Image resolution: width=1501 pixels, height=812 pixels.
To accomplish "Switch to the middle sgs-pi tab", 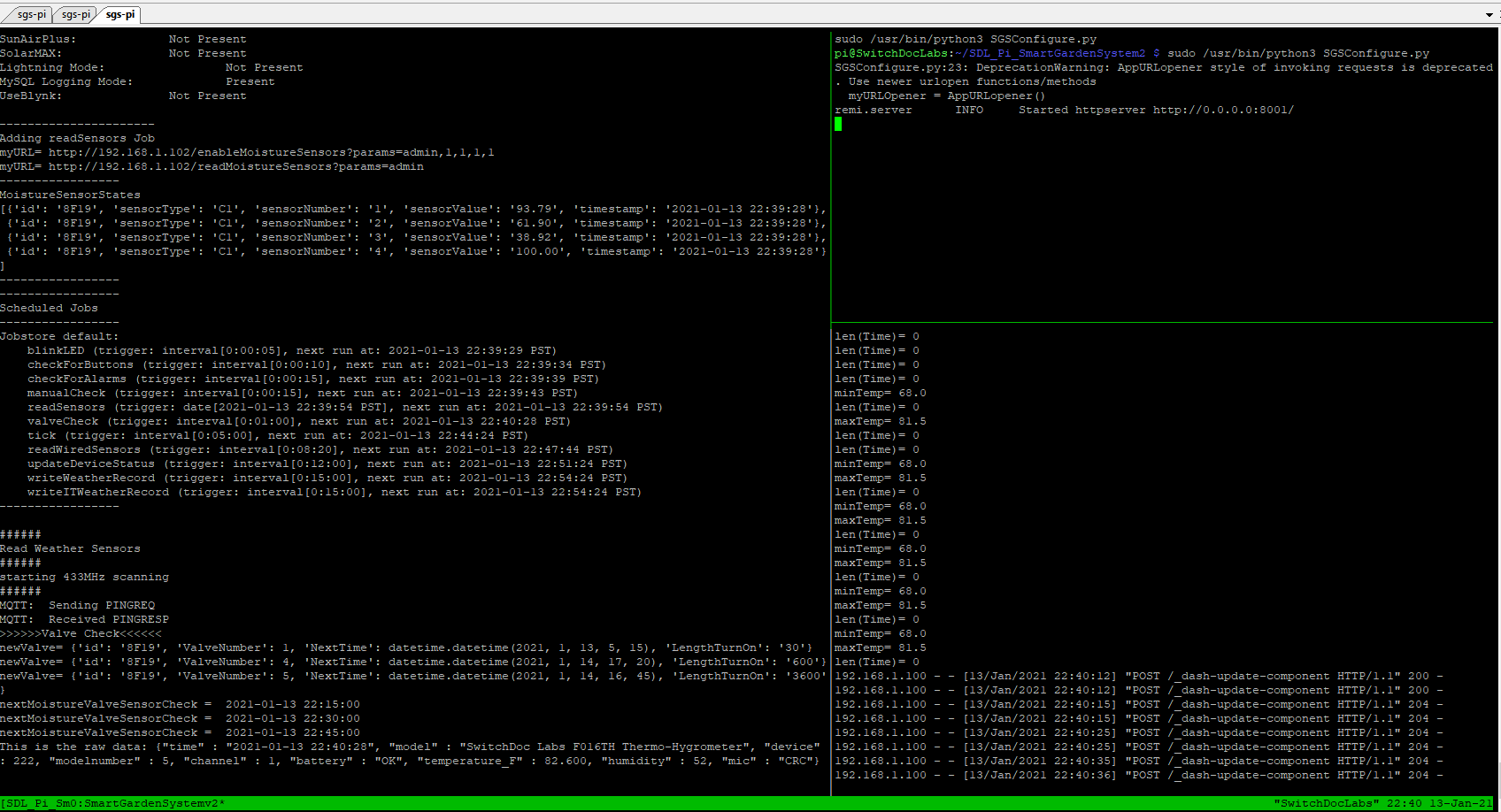I will pyautogui.click(x=76, y=14).
